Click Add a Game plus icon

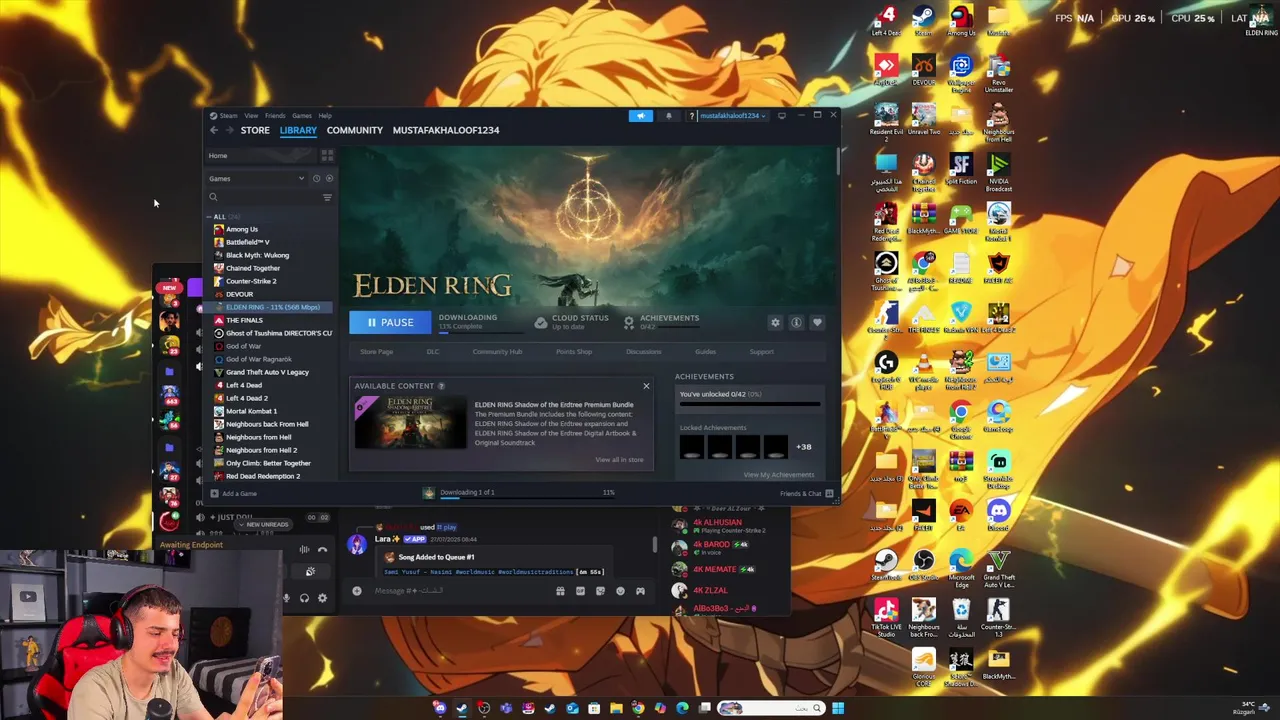pos(214,494)
